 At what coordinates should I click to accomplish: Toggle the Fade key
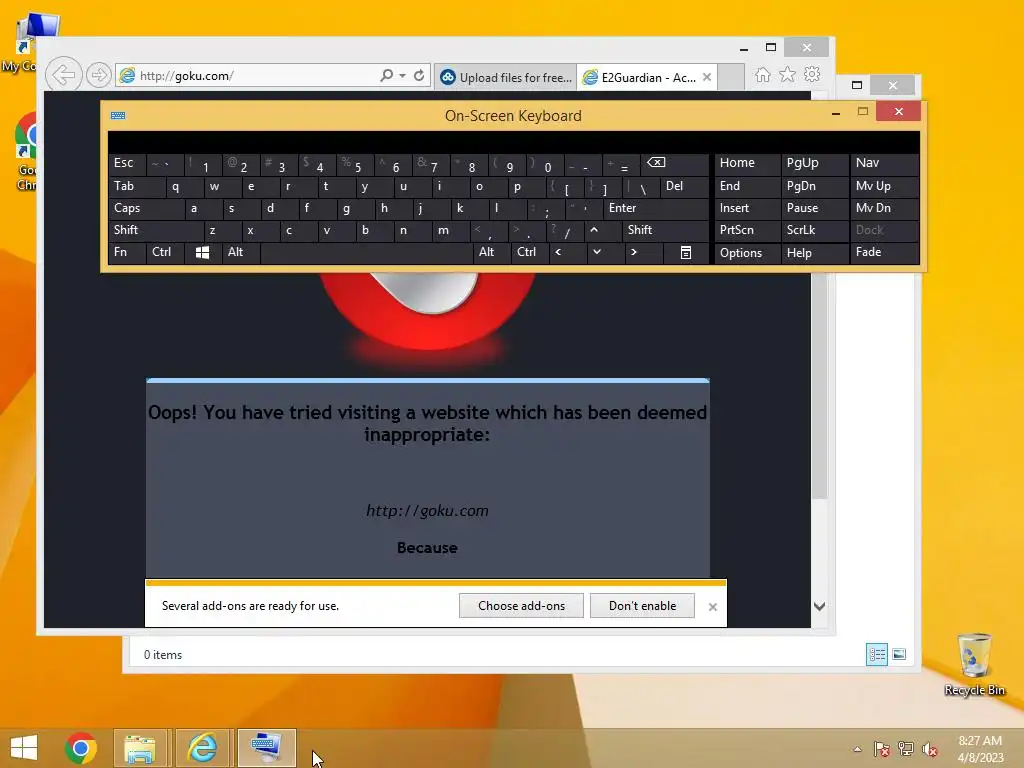(884, 252)
